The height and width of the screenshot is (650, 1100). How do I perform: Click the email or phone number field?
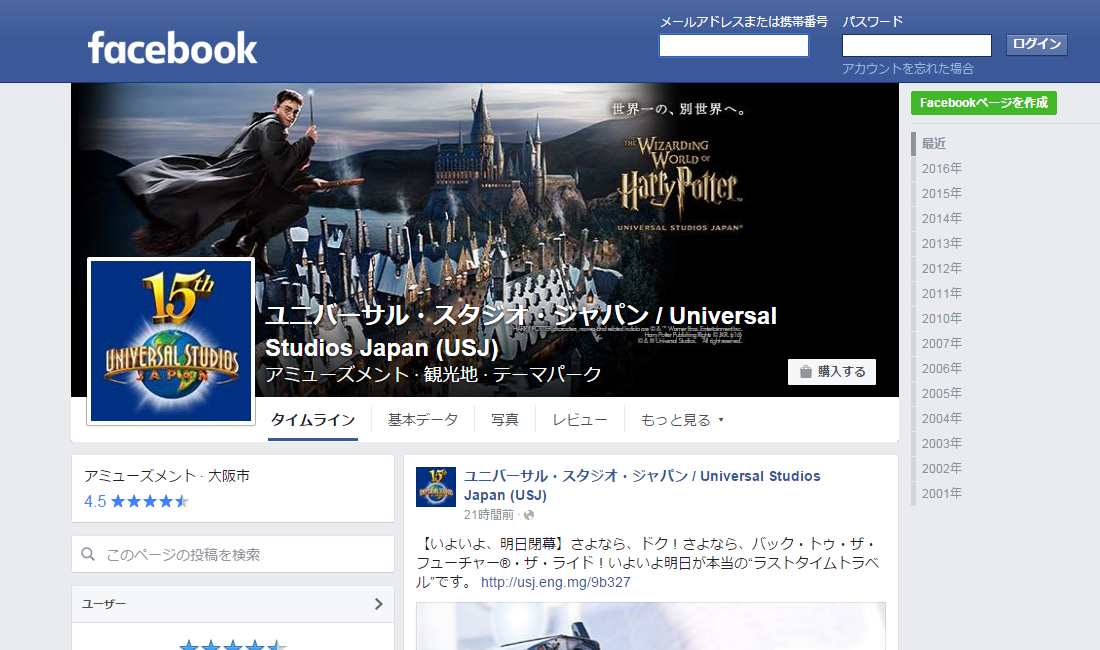pyautogui.click(x=734, y=46)
